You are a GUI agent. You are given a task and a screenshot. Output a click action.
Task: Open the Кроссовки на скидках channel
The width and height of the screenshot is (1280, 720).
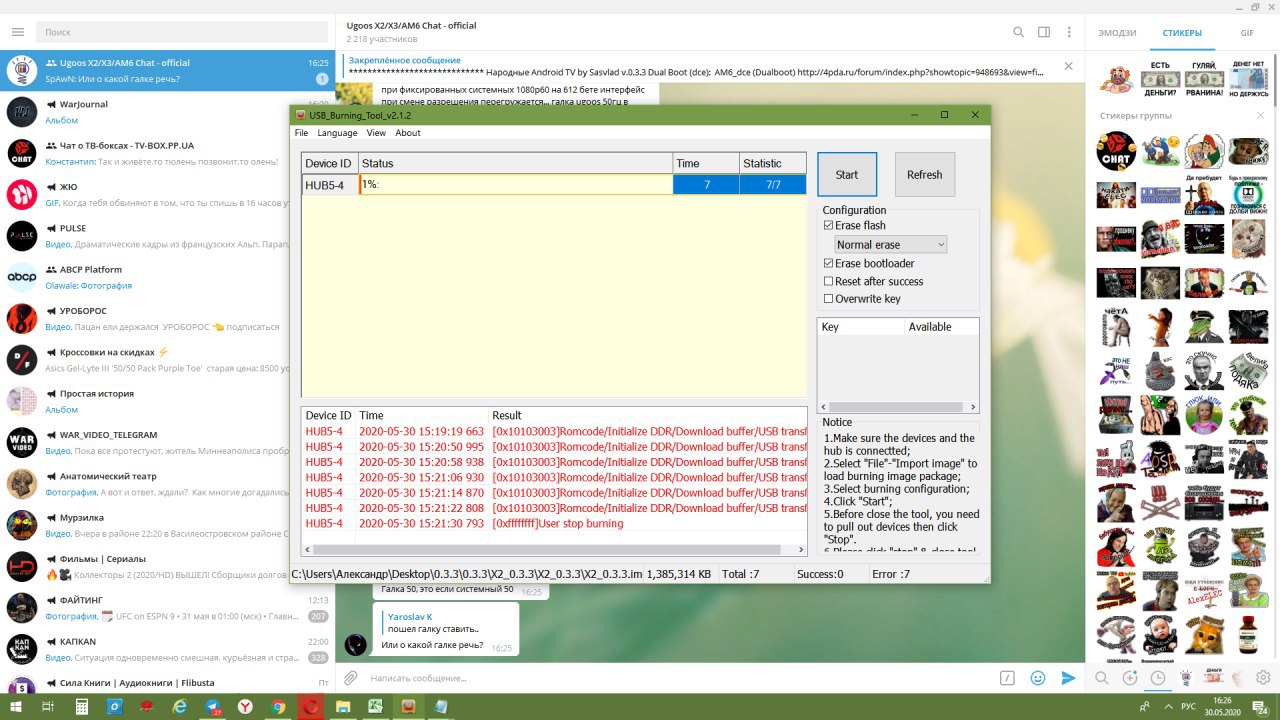[x=167, y=359]
